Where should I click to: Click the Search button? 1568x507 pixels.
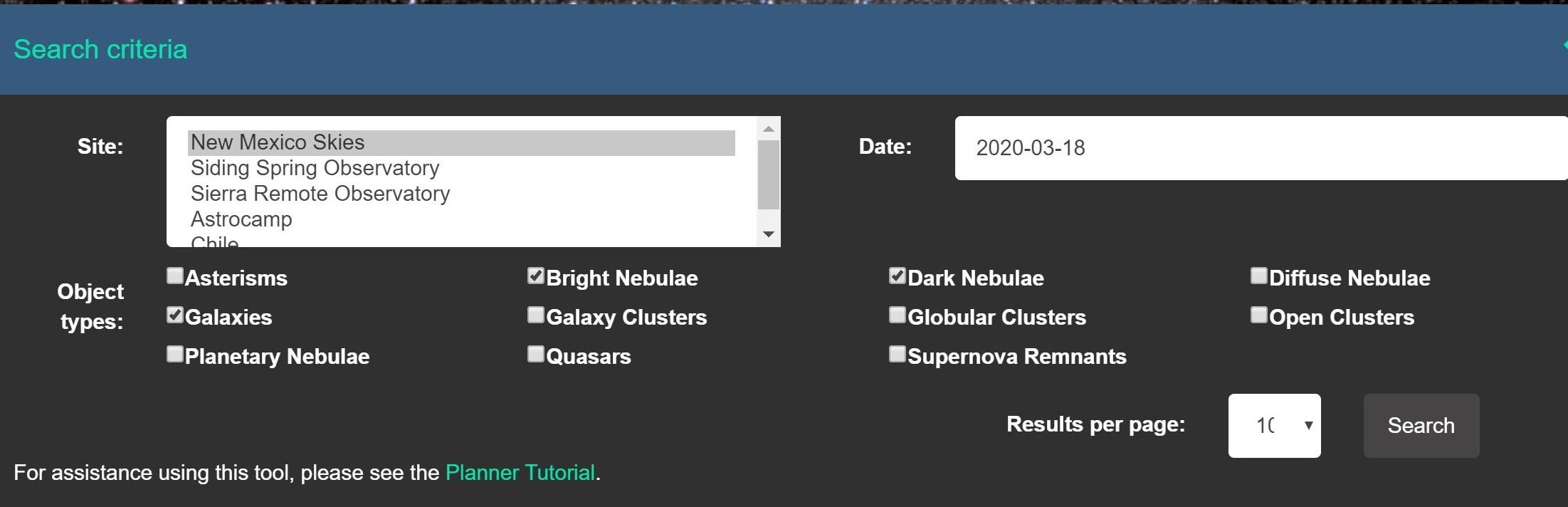[1421, 426]
